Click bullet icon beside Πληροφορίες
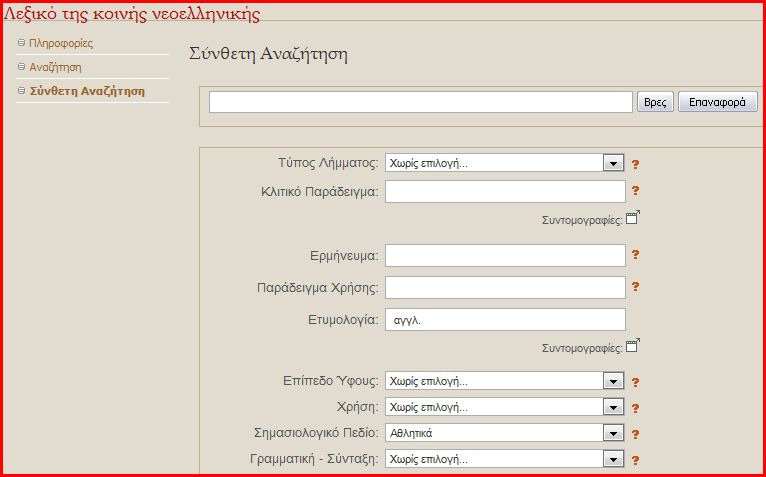766x477 pixels. tap(21, 43)
